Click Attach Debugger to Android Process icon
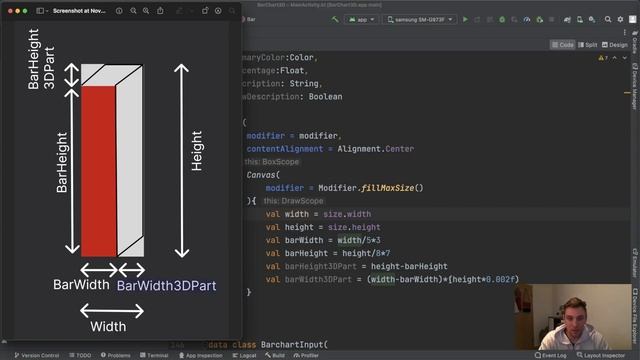640x360 pixels. coord(540,19)
